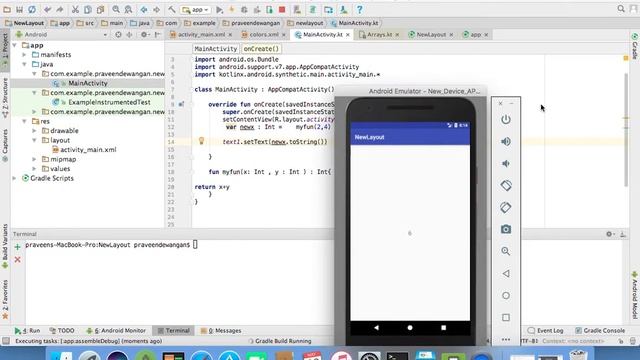Click emulator side panel back triangle
This screenshot has width=640, height=360.
(x=506, y=273)
